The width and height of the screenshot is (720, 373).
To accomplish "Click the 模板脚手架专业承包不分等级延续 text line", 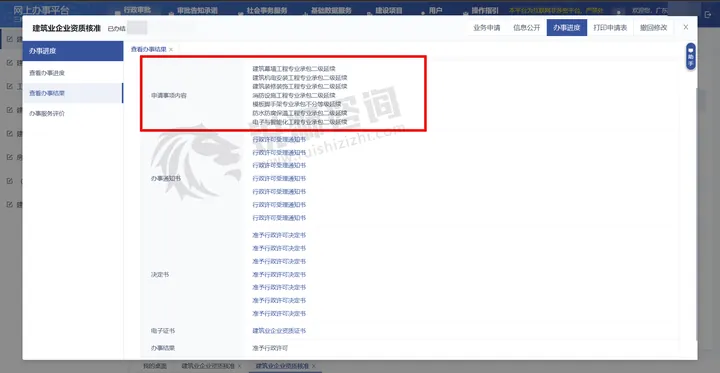I will pyautogui.click(x=297, y=104).
